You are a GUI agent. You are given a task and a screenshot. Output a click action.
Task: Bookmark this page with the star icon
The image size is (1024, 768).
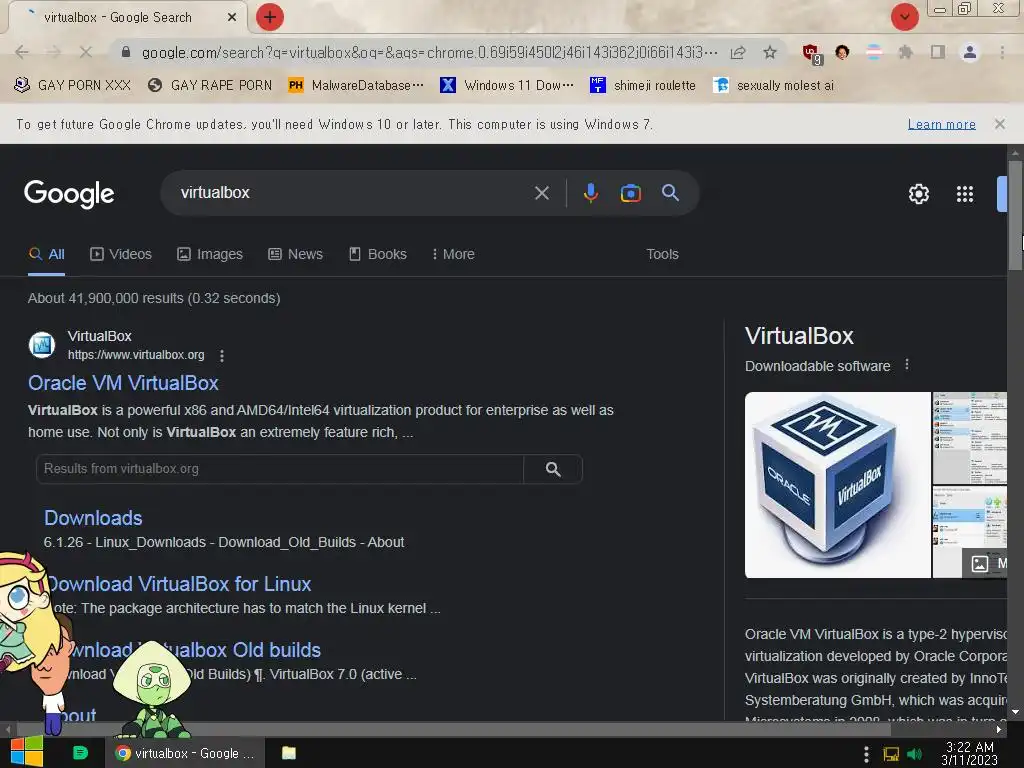click(x=770, y=52)
